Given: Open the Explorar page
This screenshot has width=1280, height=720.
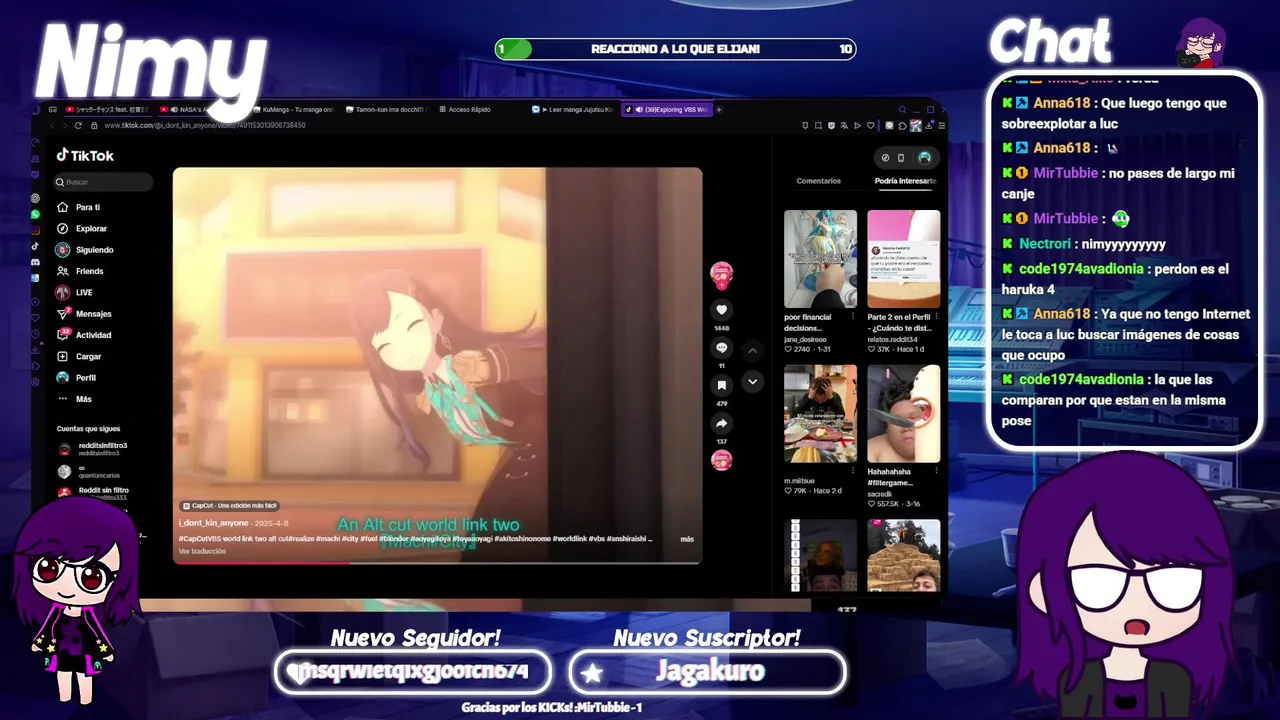Looking at the screenshot, I should click(82, 228).
